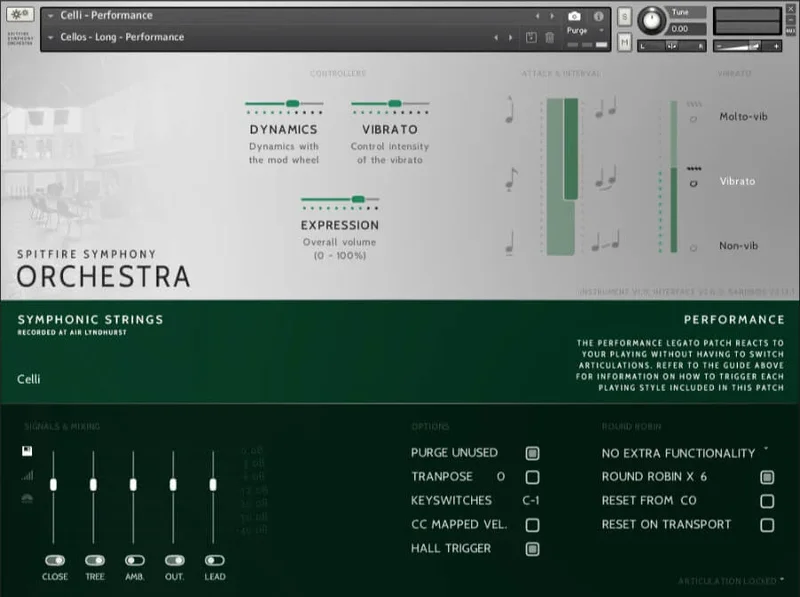The width and height of the screenshot is (800, 597).
Task: Select Non-vib vibrato mode
Action: (x=738, y=246)
